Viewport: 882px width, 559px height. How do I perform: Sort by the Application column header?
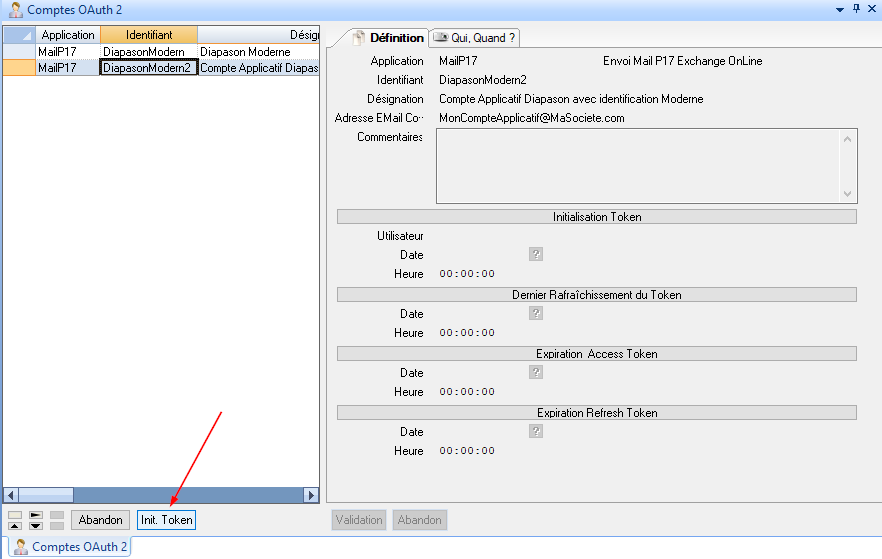click(x=68, y=35)
